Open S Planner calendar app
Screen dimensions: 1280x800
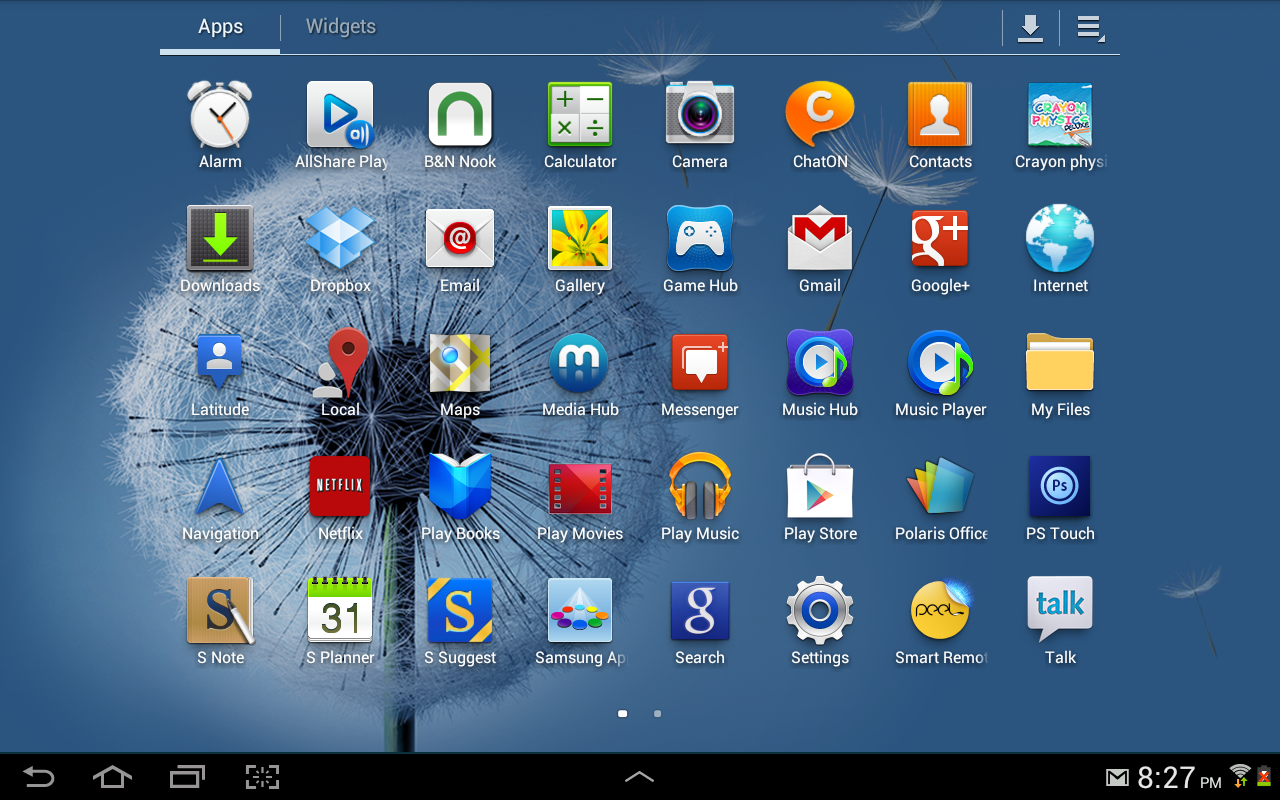340,610
